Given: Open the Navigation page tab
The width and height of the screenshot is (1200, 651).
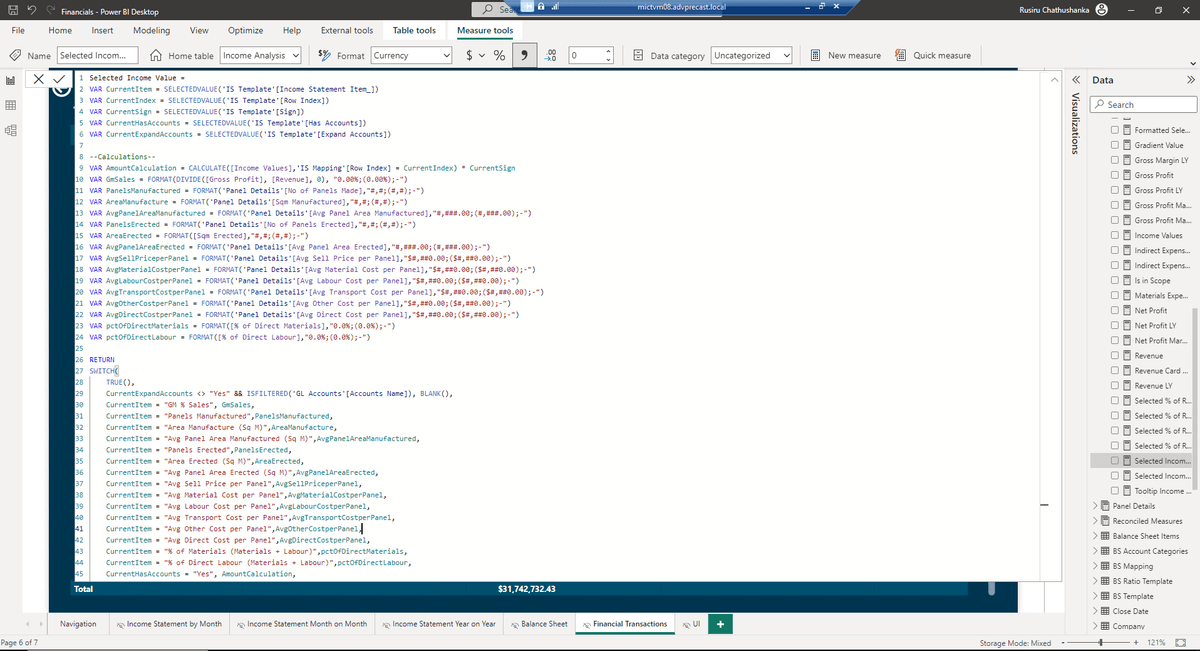Looking at the screenshot, I should pos(78,624).
